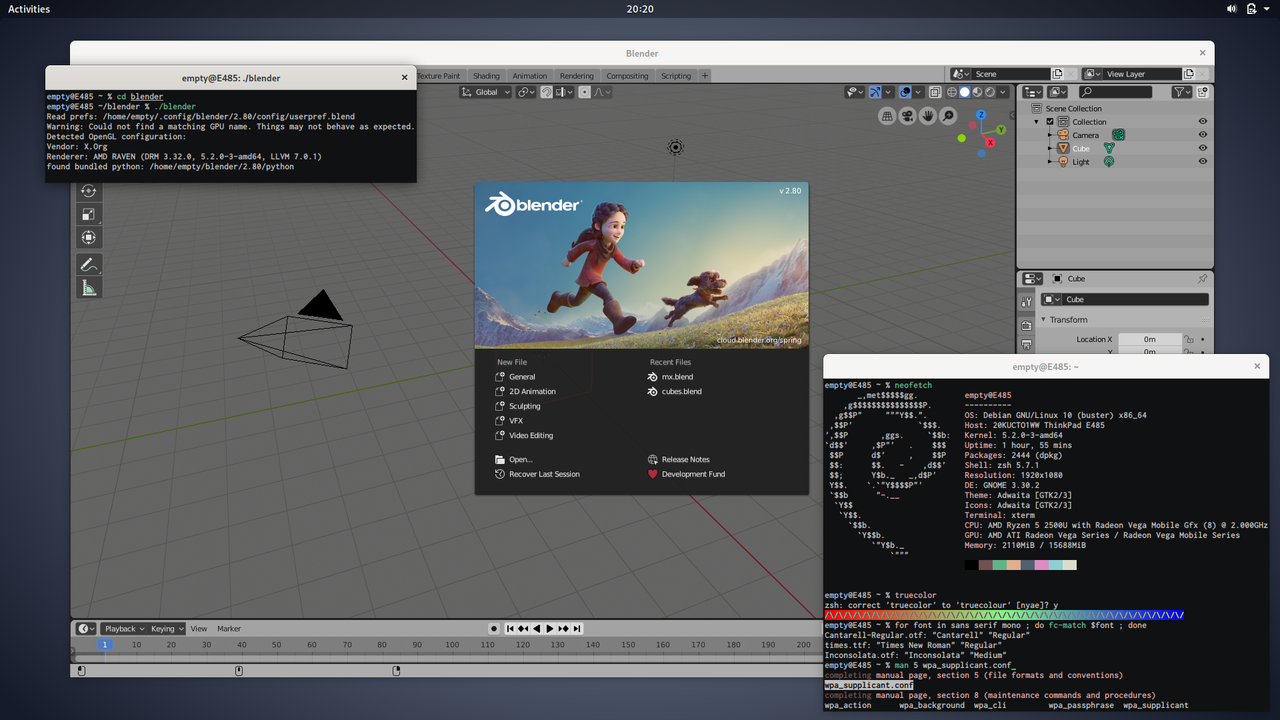The width and height of the screenshot is (1280, 720).
Task: Select the Transform tool in Blender toolbar
Action: tap(89, 238)
